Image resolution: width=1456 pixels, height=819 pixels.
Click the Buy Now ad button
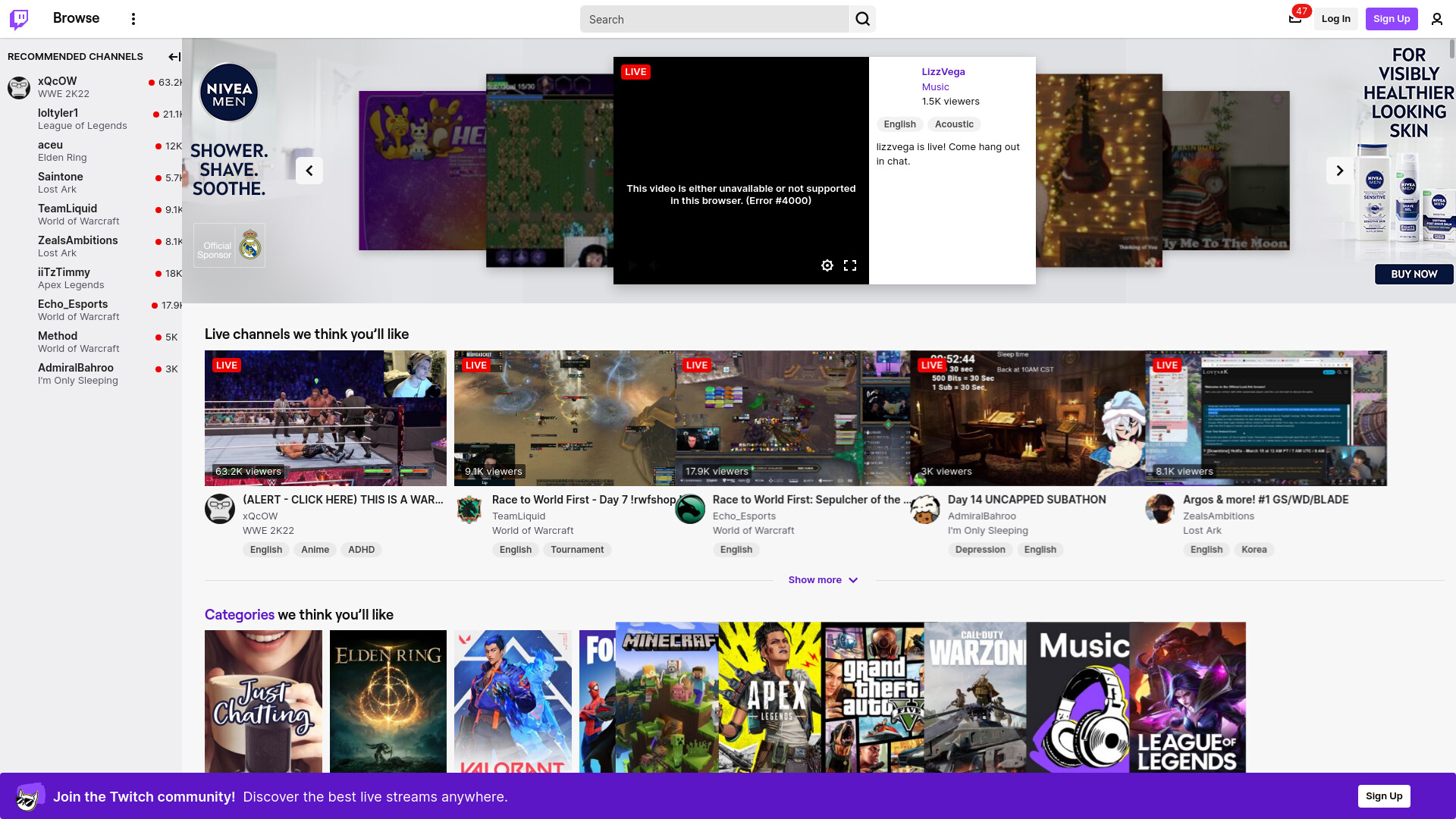pyautogui.click(x=1414, y=275)
